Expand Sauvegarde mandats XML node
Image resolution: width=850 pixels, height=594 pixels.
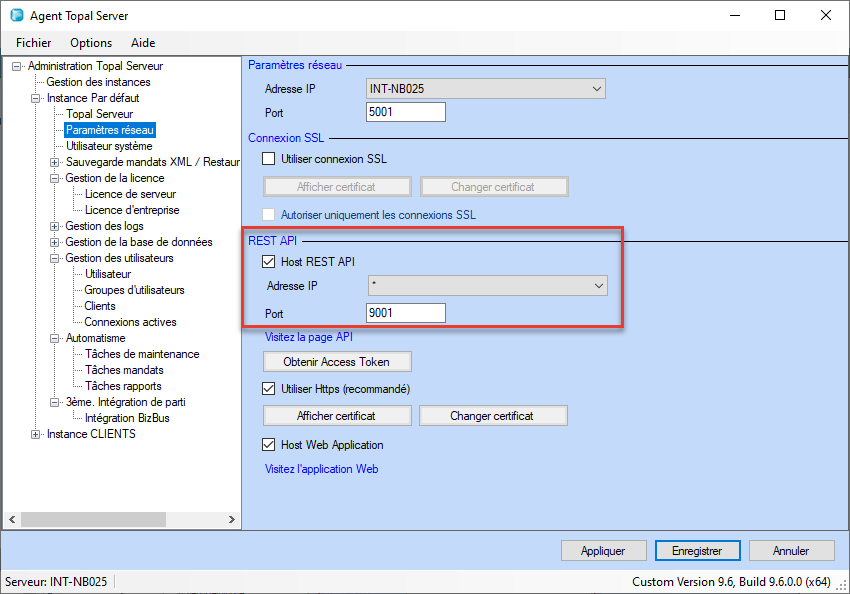click(55, 162)
